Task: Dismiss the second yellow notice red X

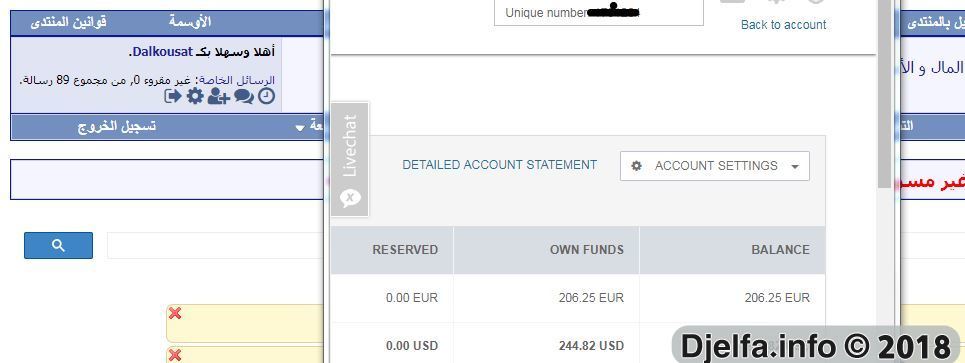Action: pyautogui.click(x=175, y=355)
